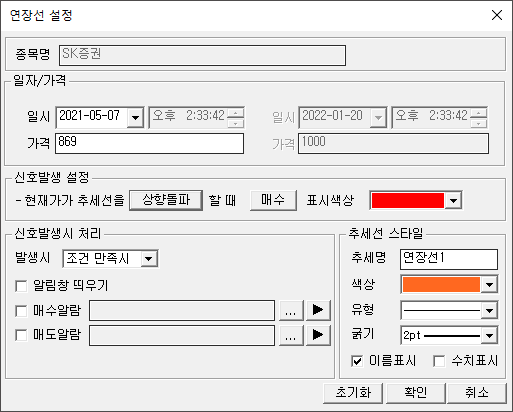Open the 유형 line type dropdown
This screenshot has width=513, height=412.
489,311
